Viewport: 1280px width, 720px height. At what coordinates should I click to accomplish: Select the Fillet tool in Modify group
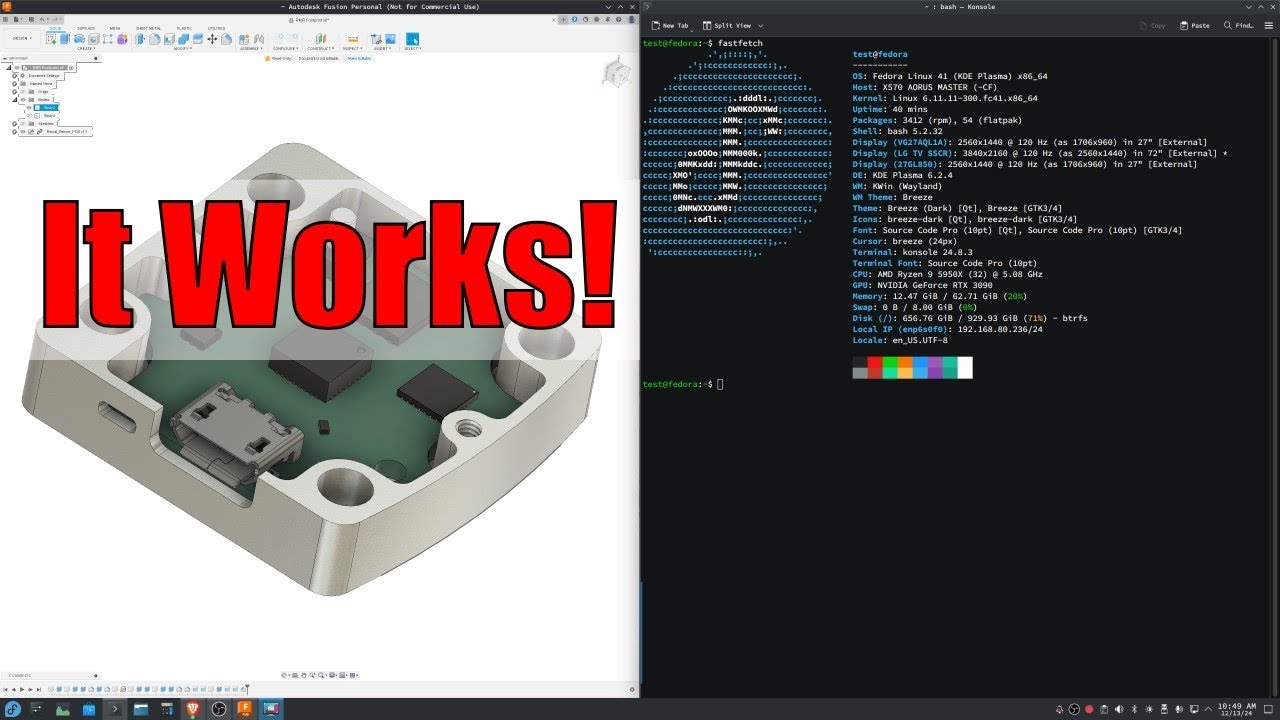coord(155,39)
